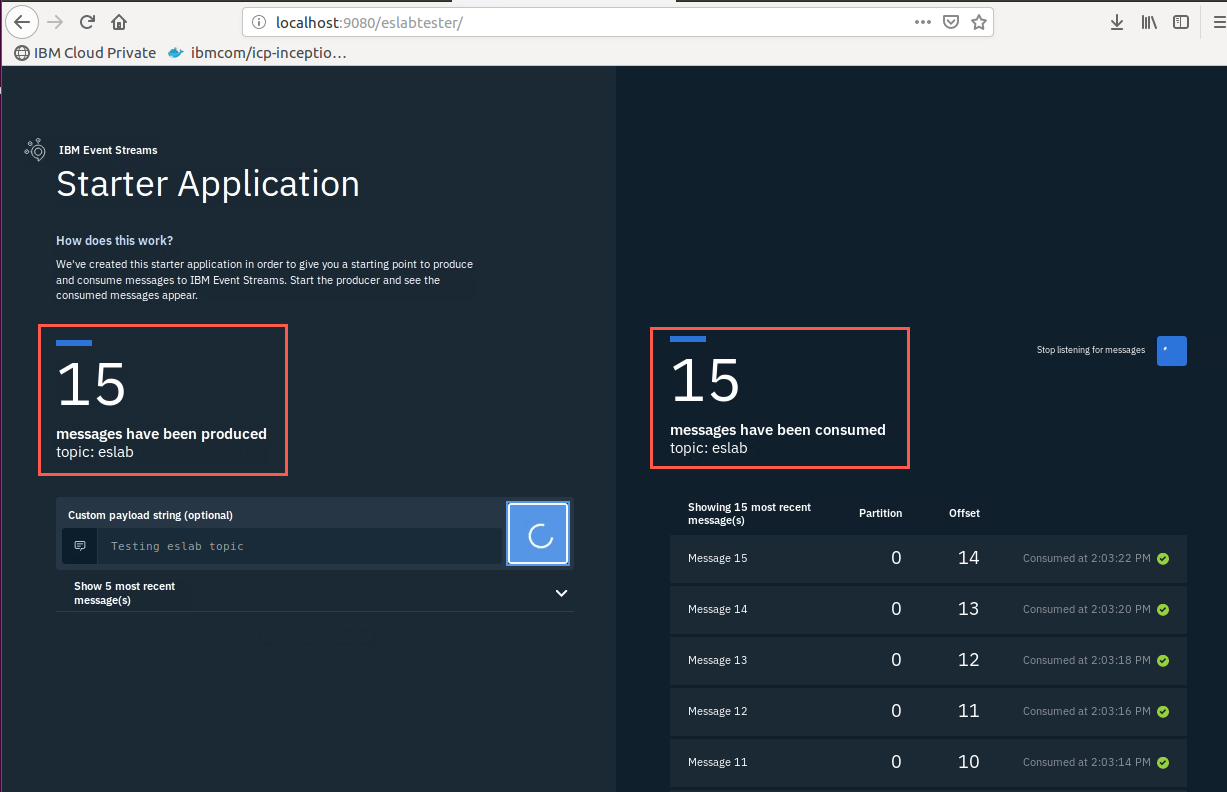Click the 'Starter Application' title
Screen dimensions: 1227x792
pos(208,184)
